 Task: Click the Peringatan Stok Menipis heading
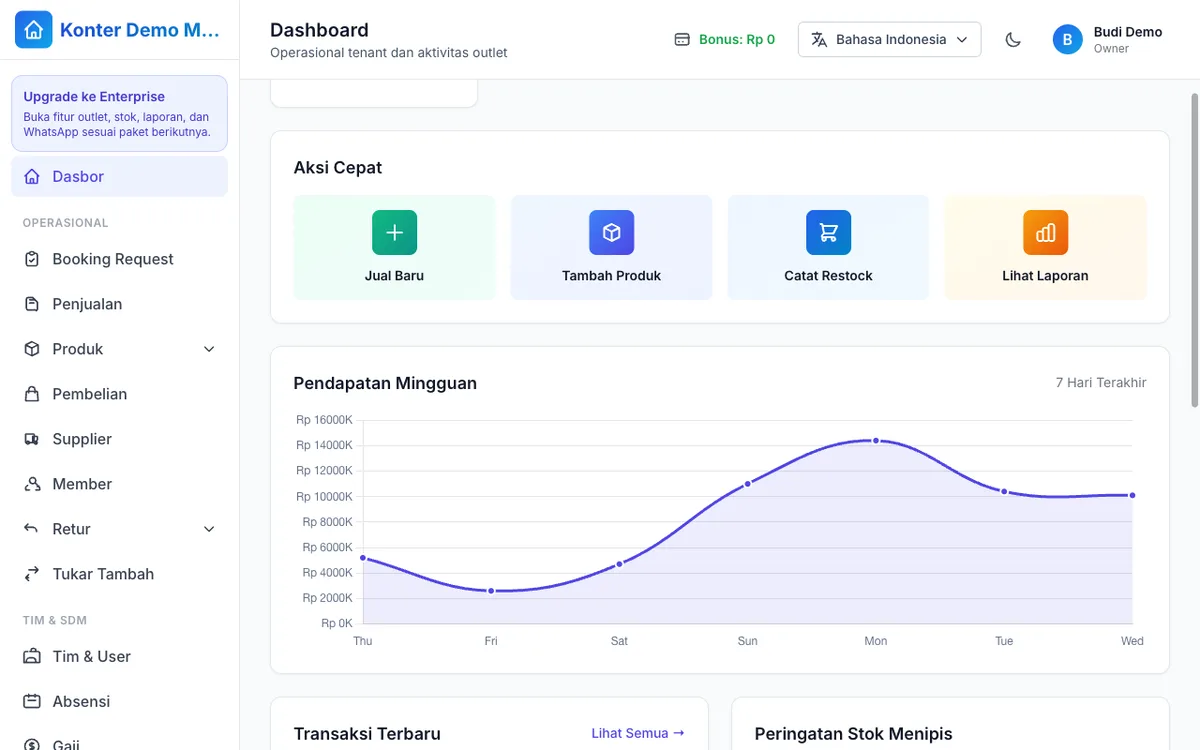(x=854, y=734)
